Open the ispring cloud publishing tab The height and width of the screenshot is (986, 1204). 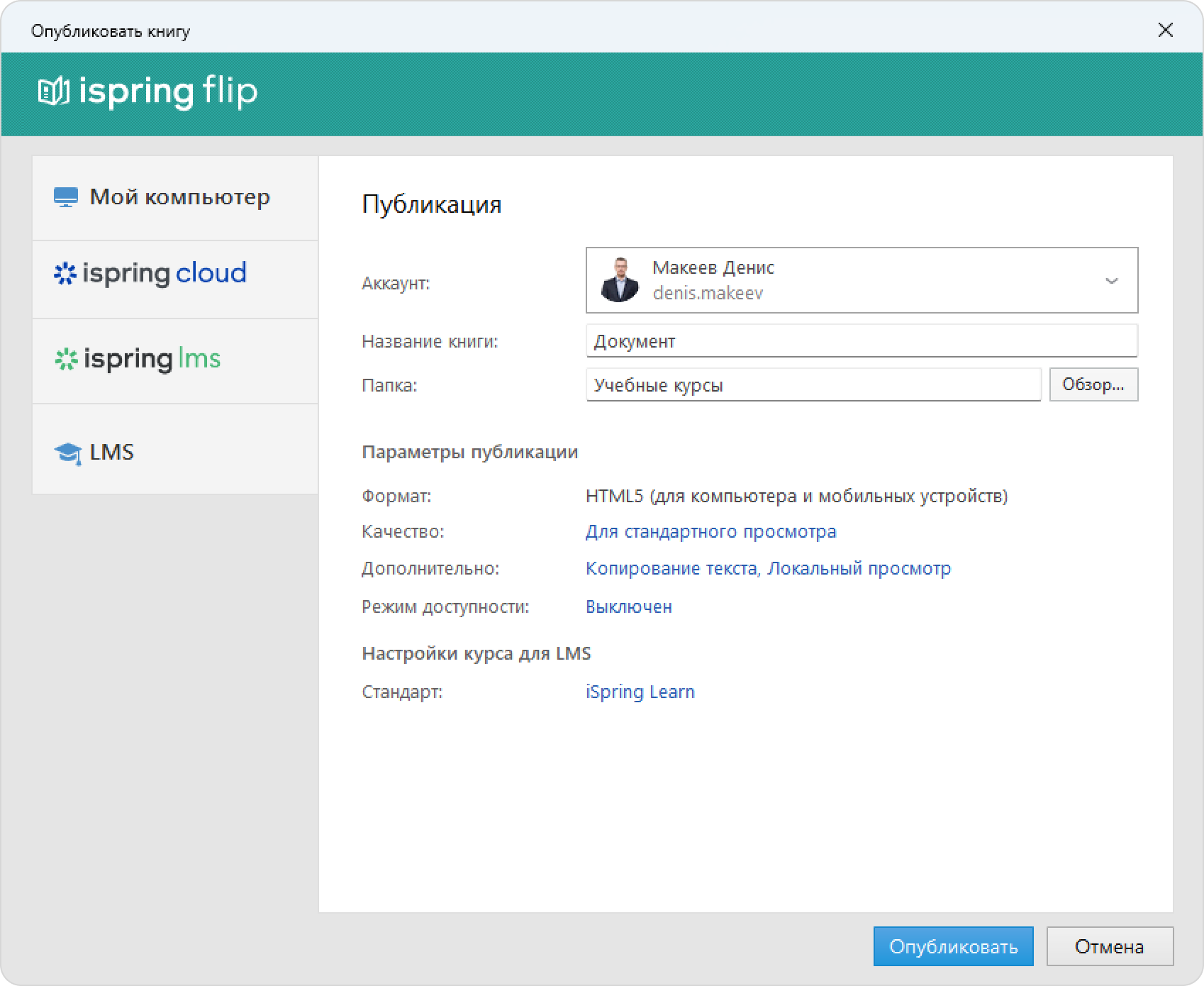click(x=175, y=279)
